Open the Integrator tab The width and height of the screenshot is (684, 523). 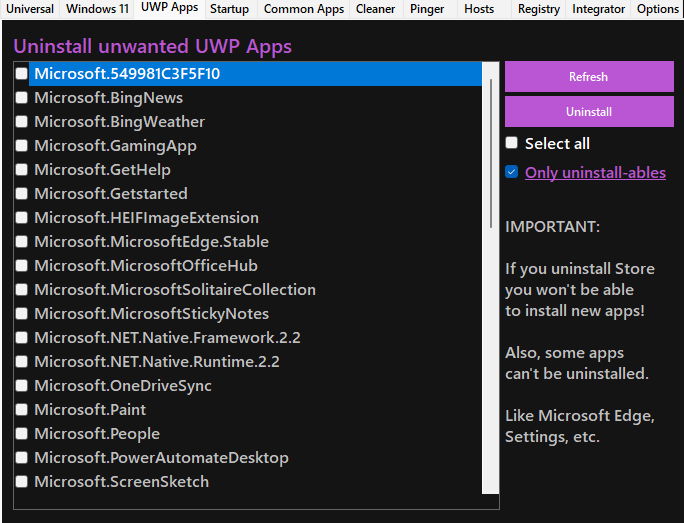598,9
